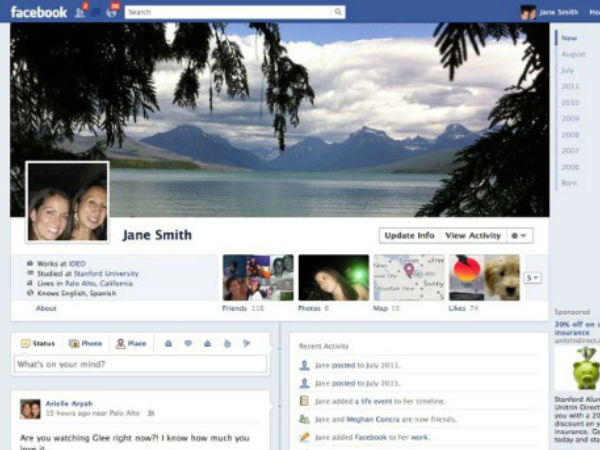Select the Status tab in the composer
The height and width of the screenshot is (450, 600).
(40, 343)
